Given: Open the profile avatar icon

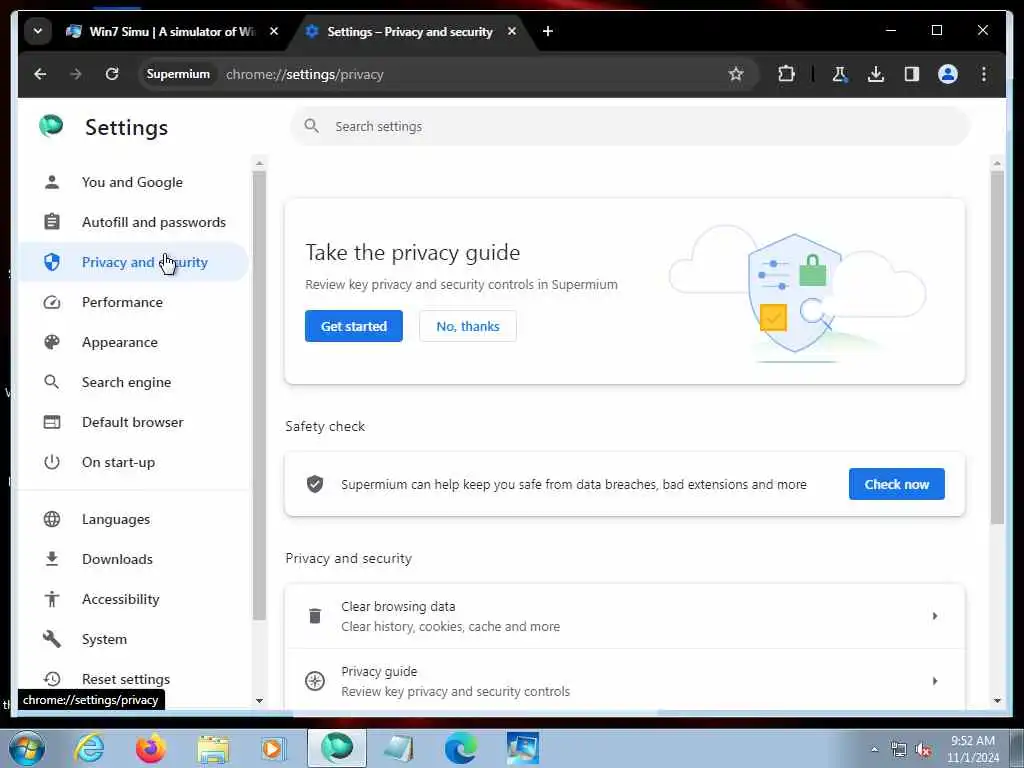Looking at the screenshot, I should [948, 74].
